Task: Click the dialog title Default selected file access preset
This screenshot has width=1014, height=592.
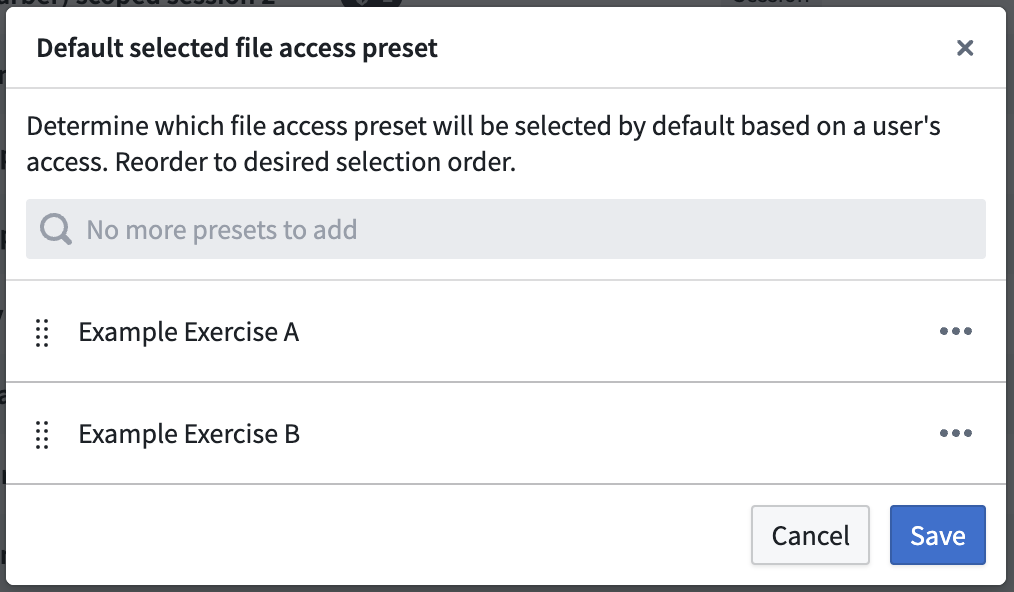Action: tap(236, 47)
